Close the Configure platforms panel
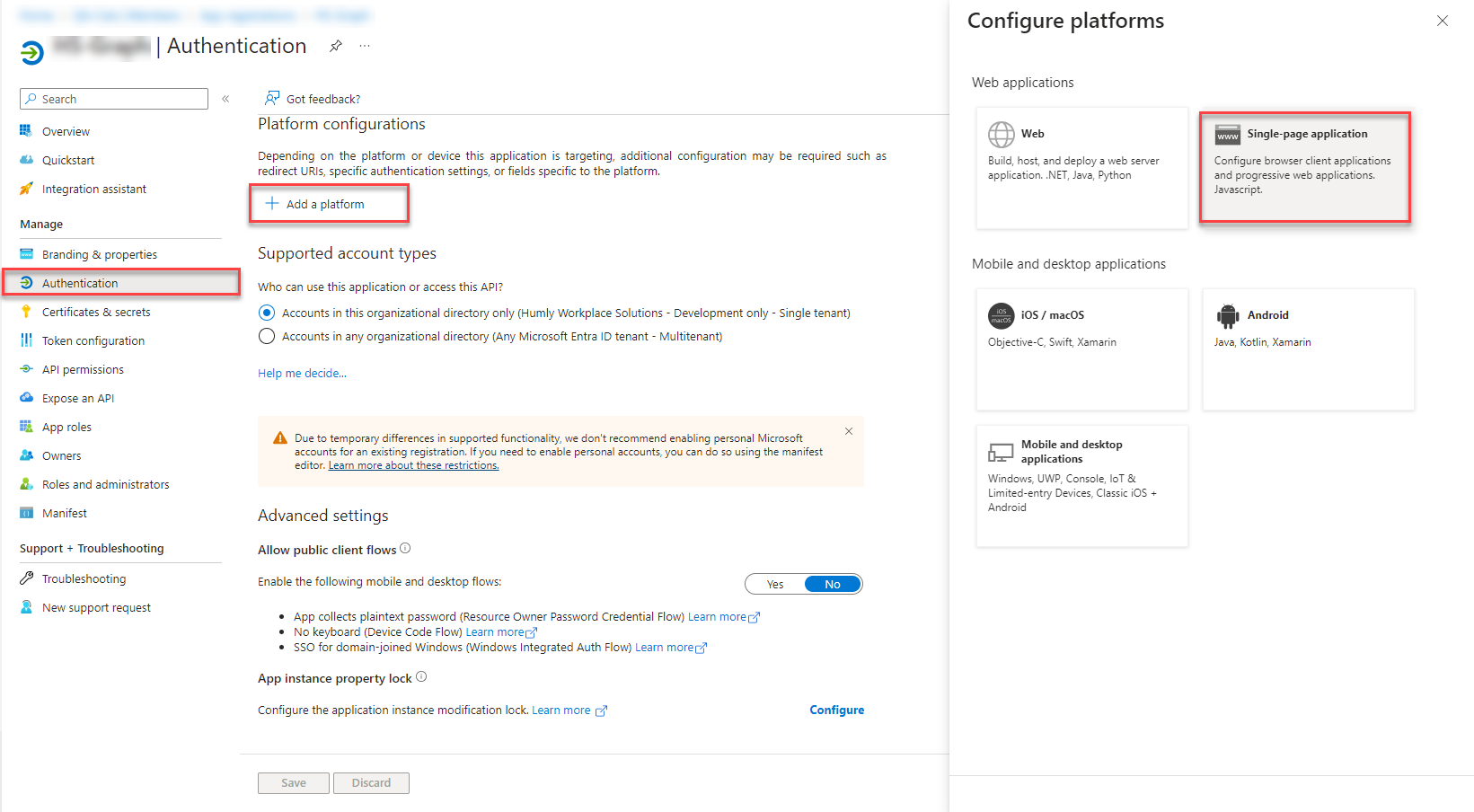The height and width of the screenshot is (812, 1474). tap(1442, 21)
